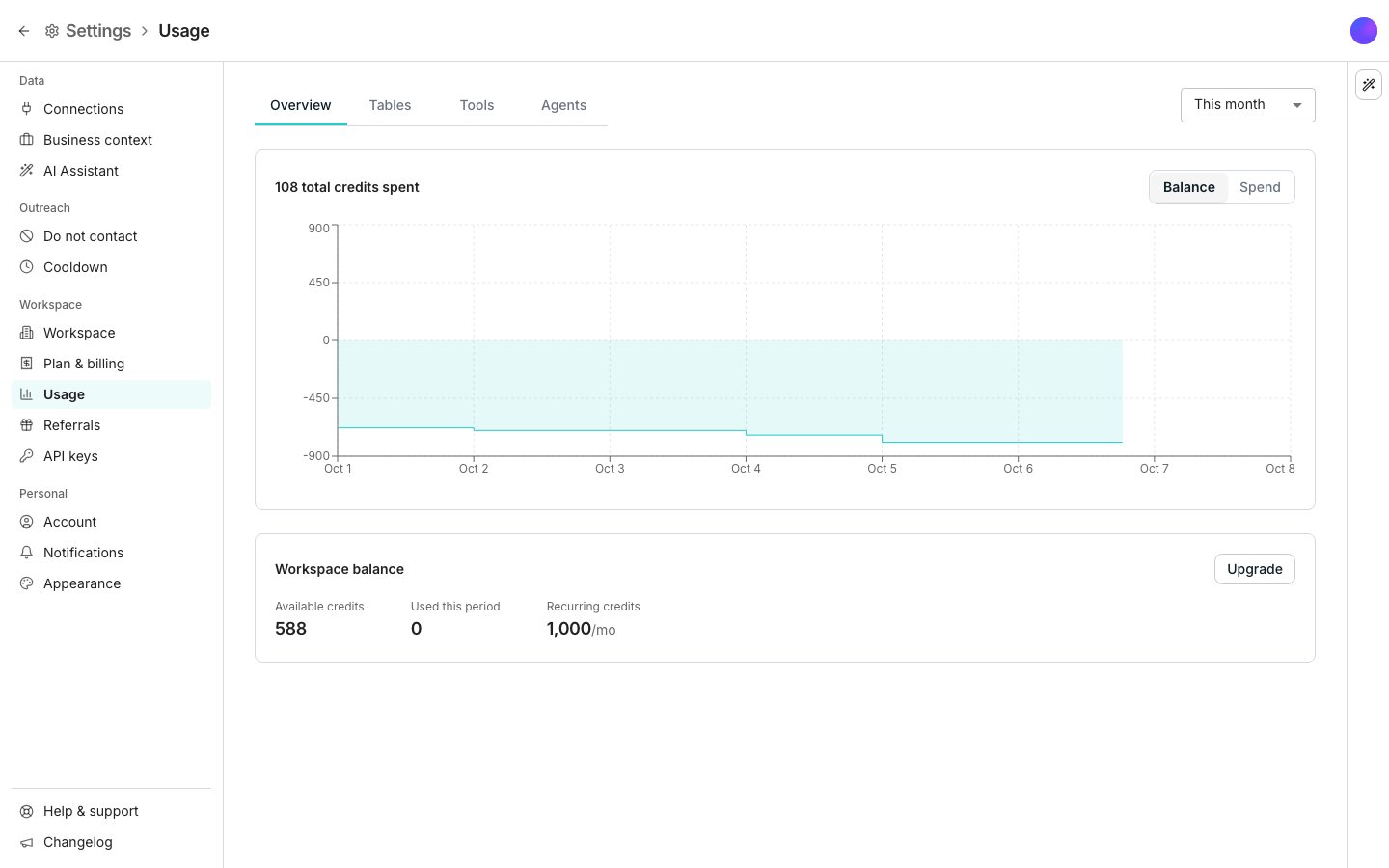The width and height of the screenshot is (1389, 868).
Task: Select the Tools tab
Action: click(x=477, y=105)
